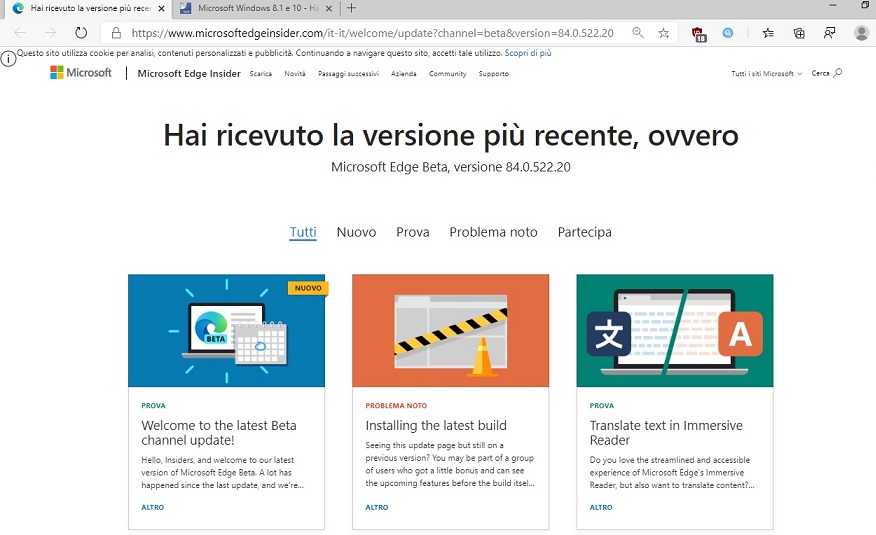Select the Partecipa filter tab
This screenshot has width=876, height=535.
[x=584, y=232]
